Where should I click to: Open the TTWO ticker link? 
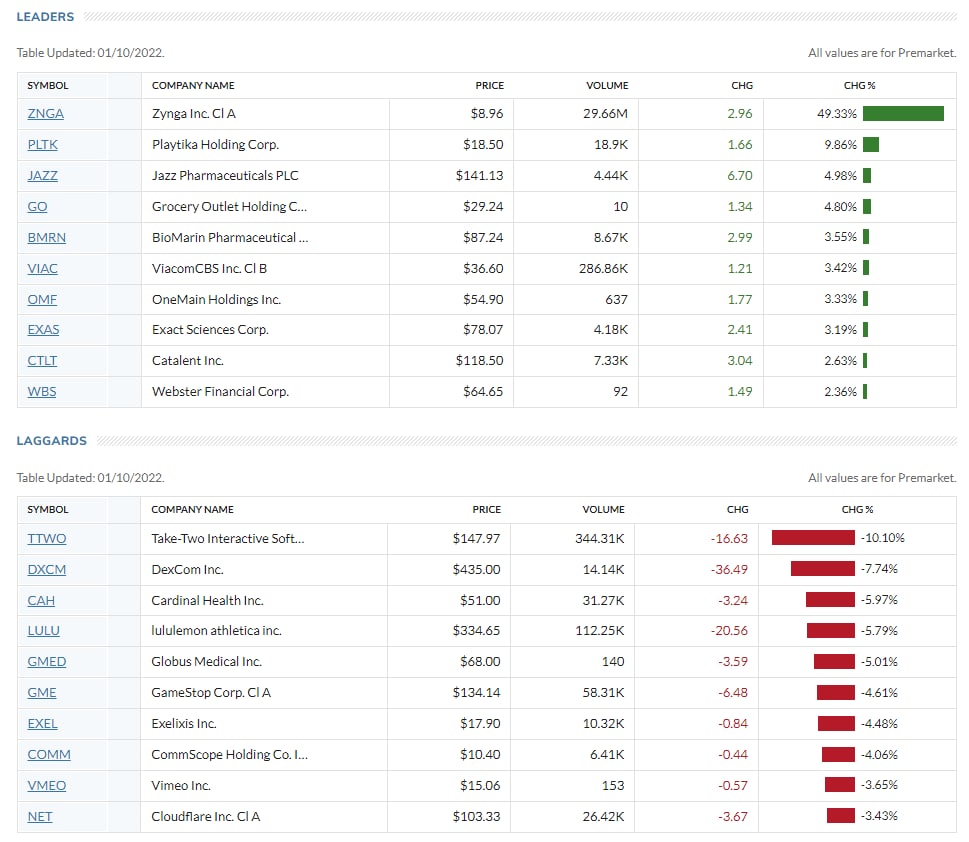point(46,539)
